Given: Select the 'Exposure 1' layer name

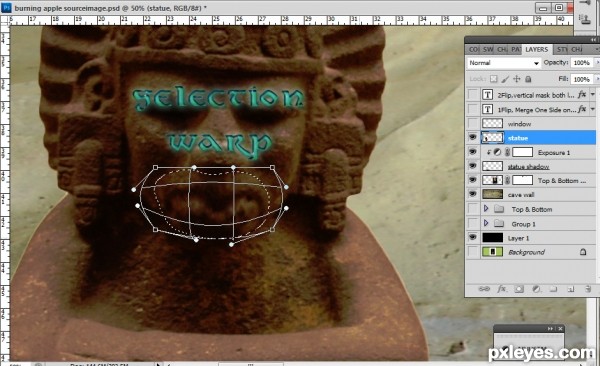Looking at the screenshot, I should (x=554, y=152).
